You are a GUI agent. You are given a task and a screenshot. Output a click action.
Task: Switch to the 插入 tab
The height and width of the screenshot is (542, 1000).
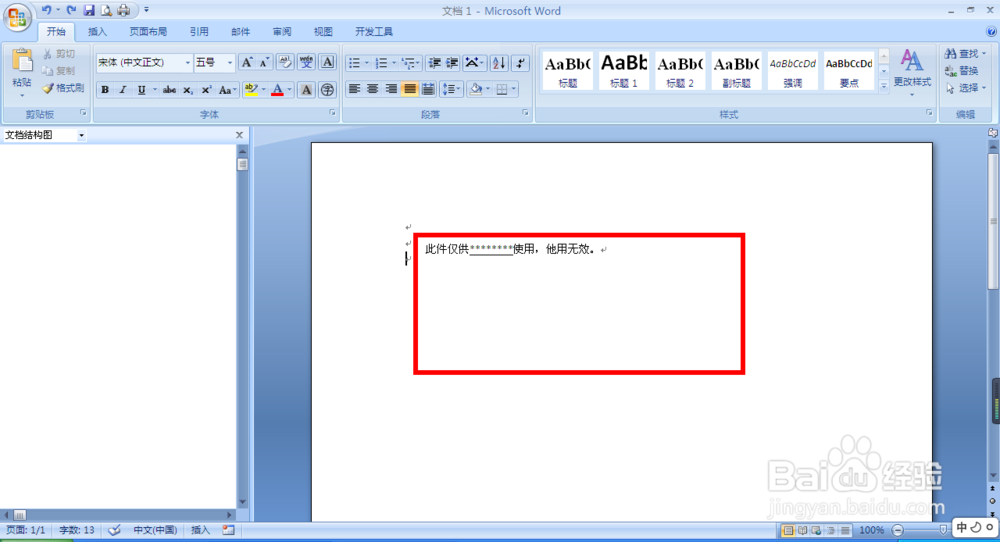pyautogui.click(x=98, y=31)
